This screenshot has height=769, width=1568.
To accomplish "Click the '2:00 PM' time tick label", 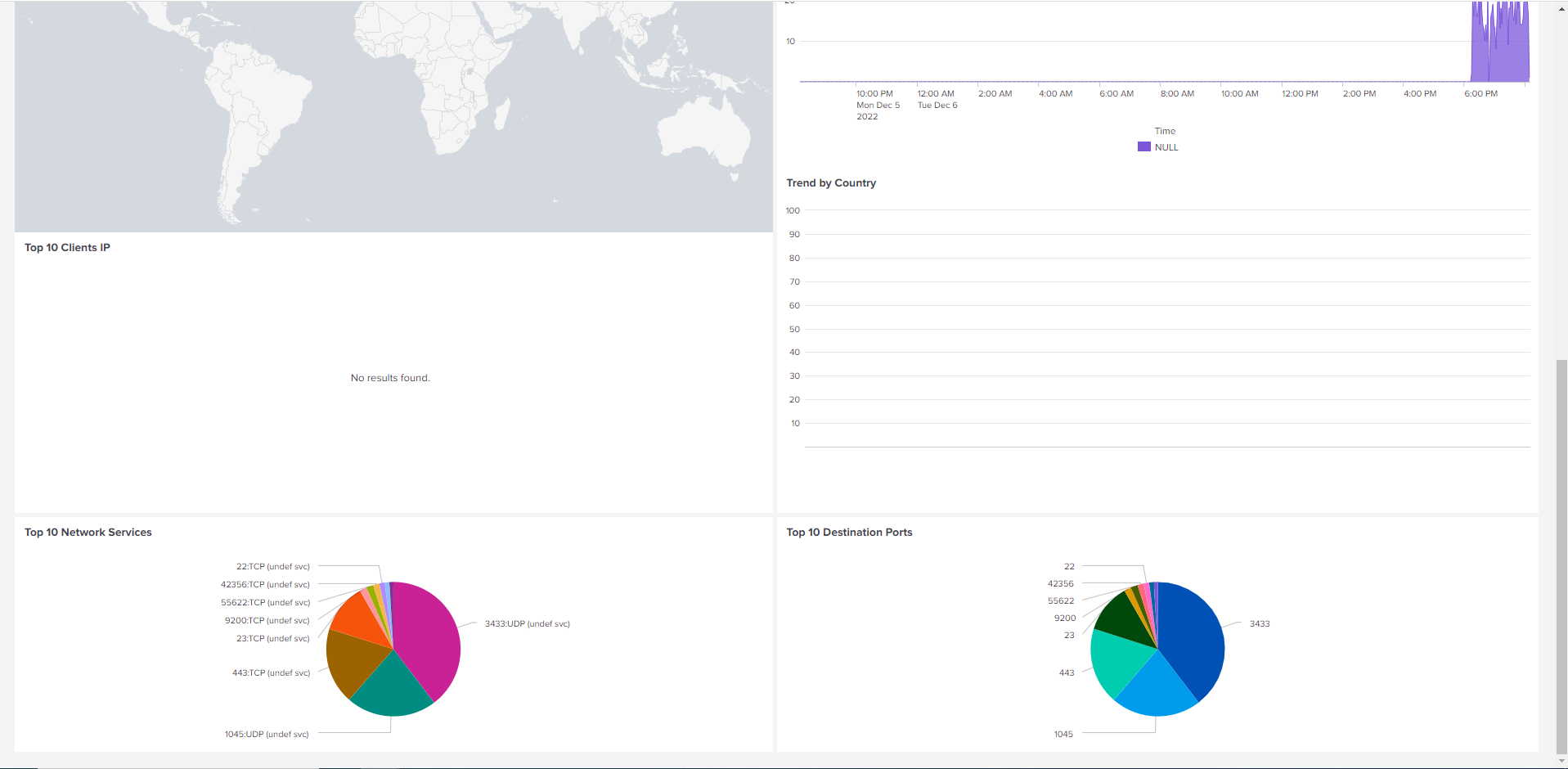I will 1359,93.
